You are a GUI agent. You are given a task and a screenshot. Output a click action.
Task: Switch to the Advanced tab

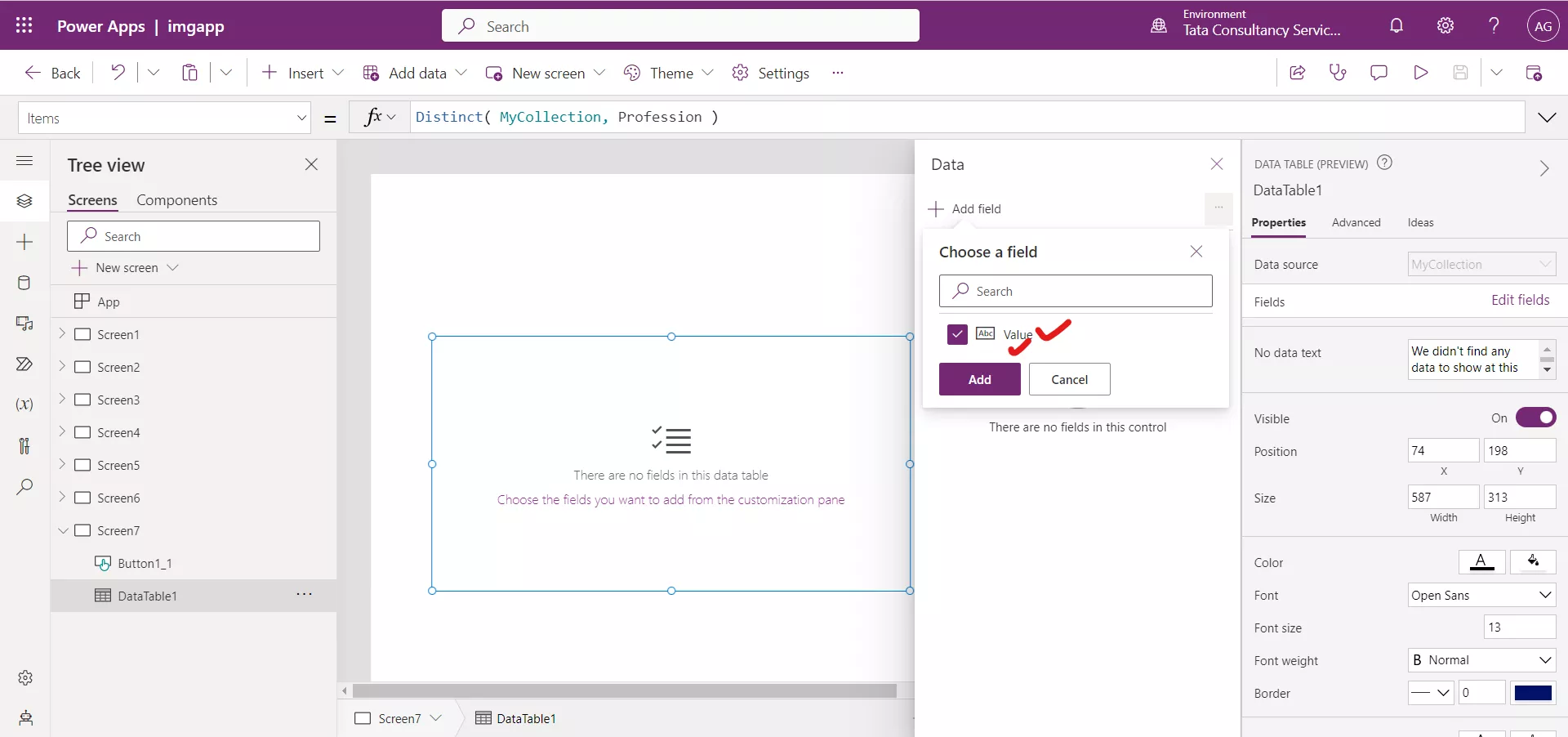(1356, 222)
